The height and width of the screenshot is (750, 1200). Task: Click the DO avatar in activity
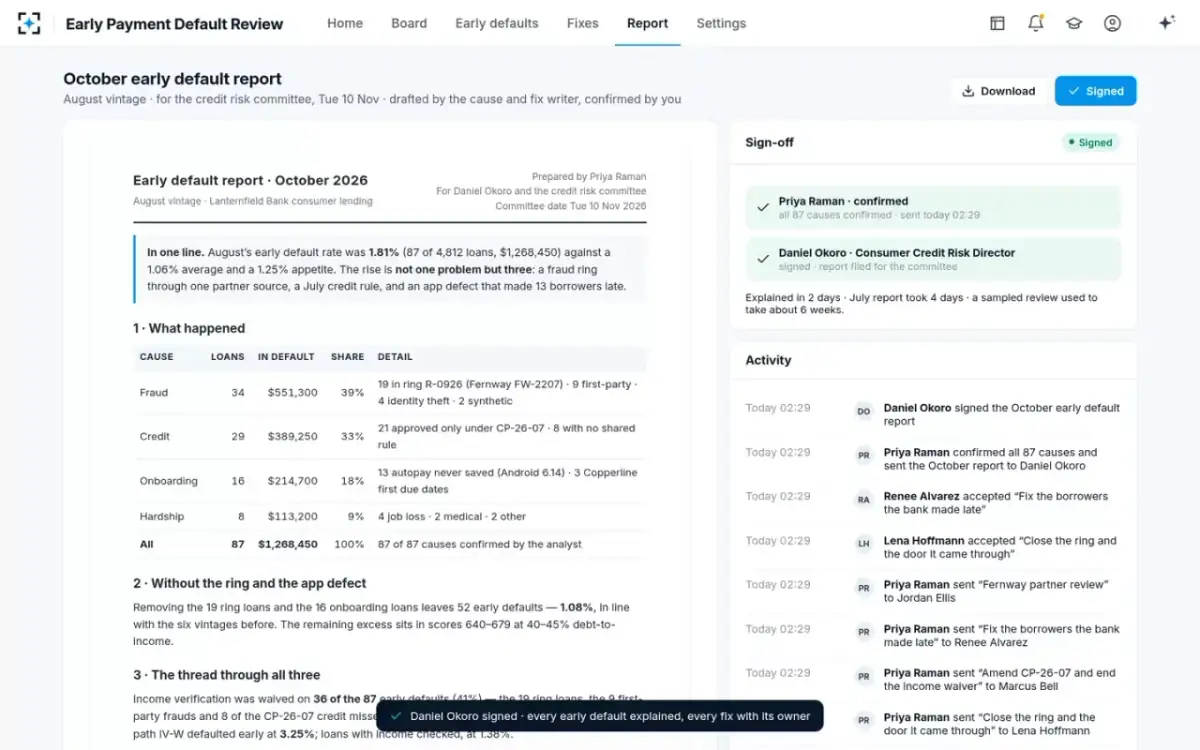tap(863, 410)
